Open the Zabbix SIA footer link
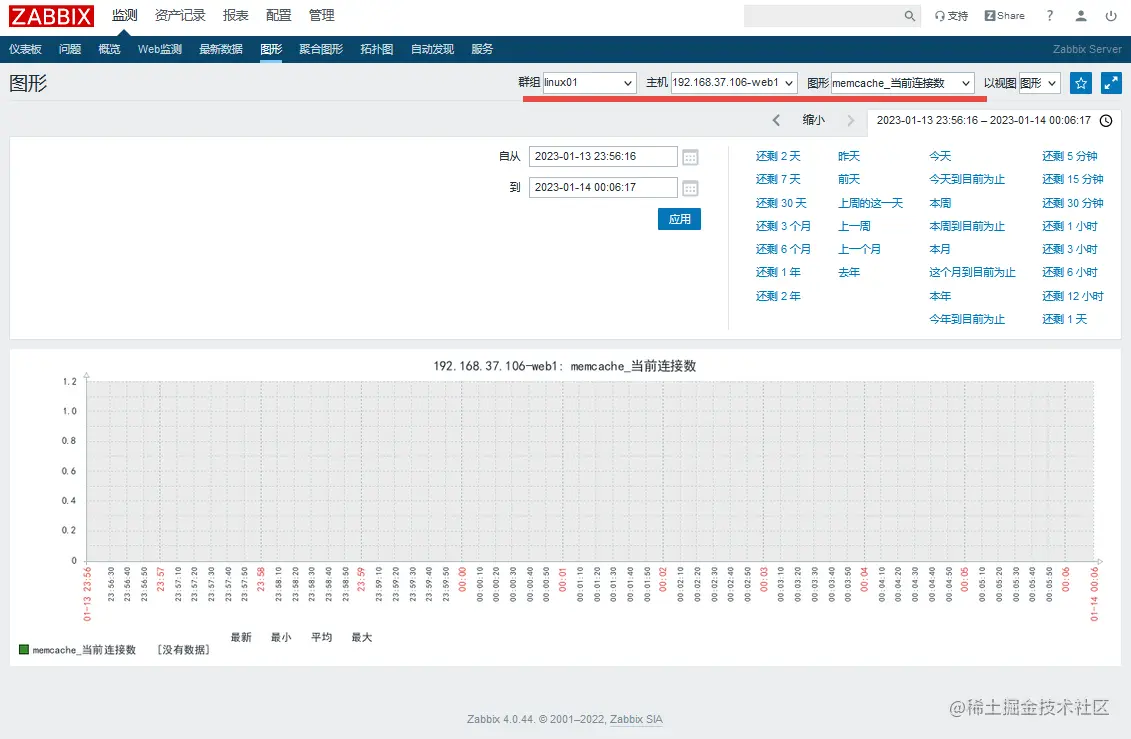The image size is (1131, 739). (x=636, y=719)
